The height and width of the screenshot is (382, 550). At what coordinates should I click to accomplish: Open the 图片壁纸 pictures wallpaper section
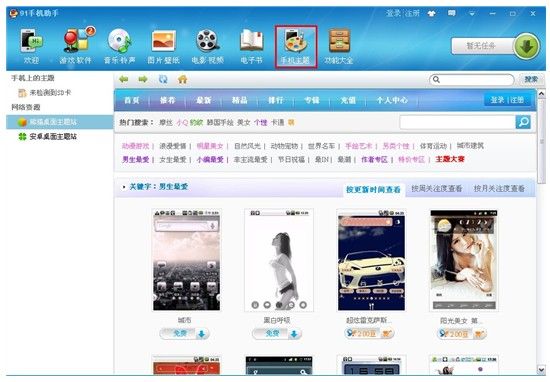pyautogui.click(x=163, y=46)
